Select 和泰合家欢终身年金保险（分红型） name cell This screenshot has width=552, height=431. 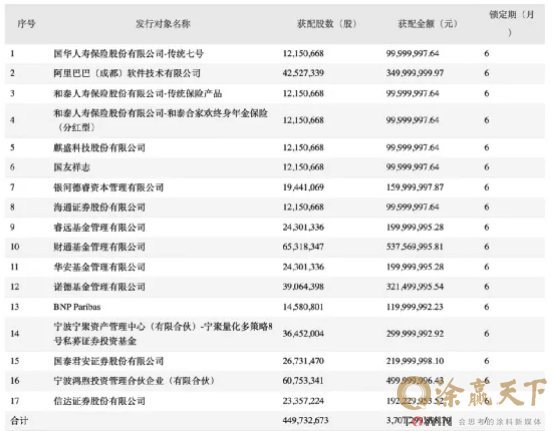click(161, 120)
